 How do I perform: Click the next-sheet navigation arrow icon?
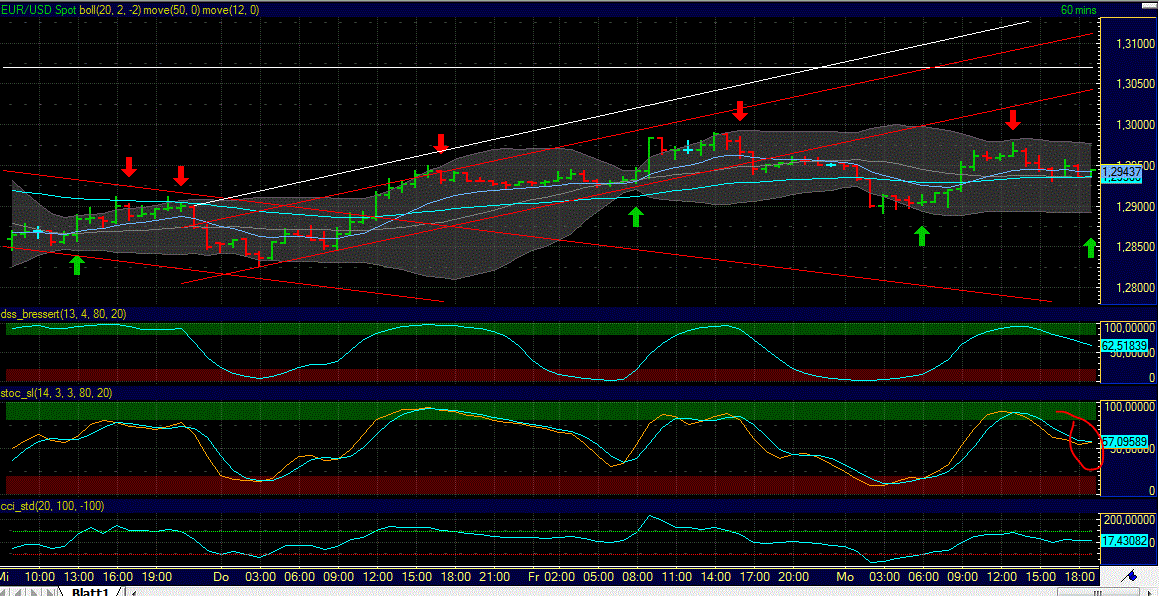(34, 590)
